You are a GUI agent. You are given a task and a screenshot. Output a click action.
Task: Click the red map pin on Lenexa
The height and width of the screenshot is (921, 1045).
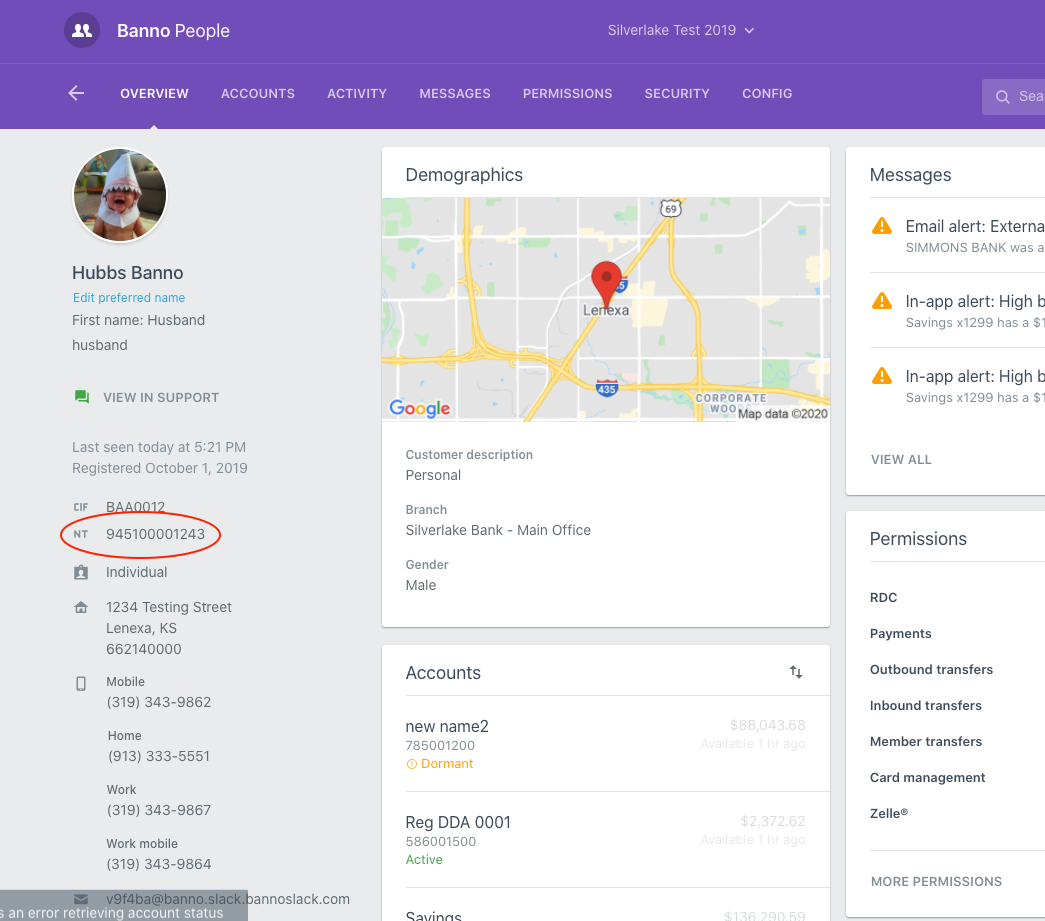point(606,282)
